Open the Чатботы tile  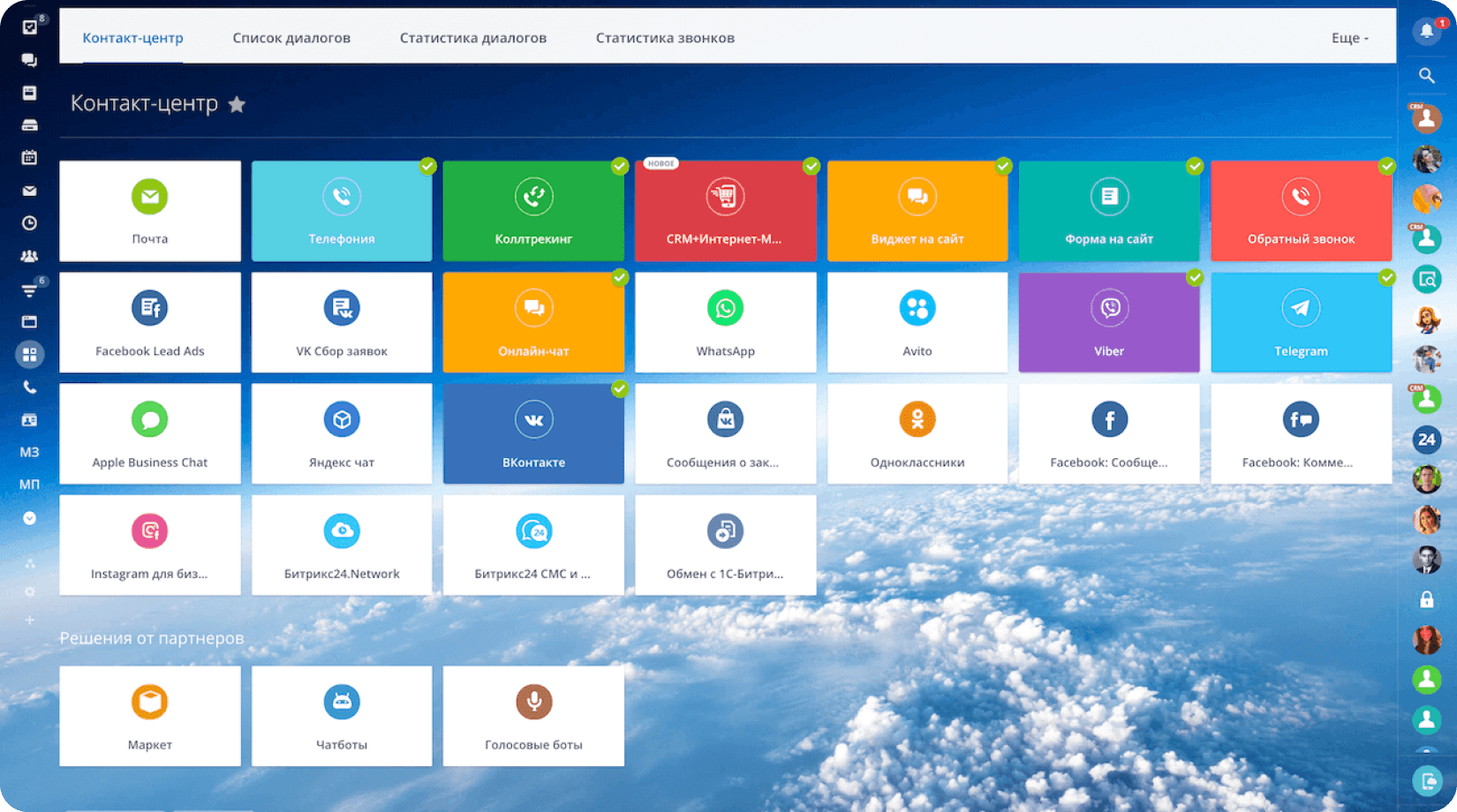342,716
